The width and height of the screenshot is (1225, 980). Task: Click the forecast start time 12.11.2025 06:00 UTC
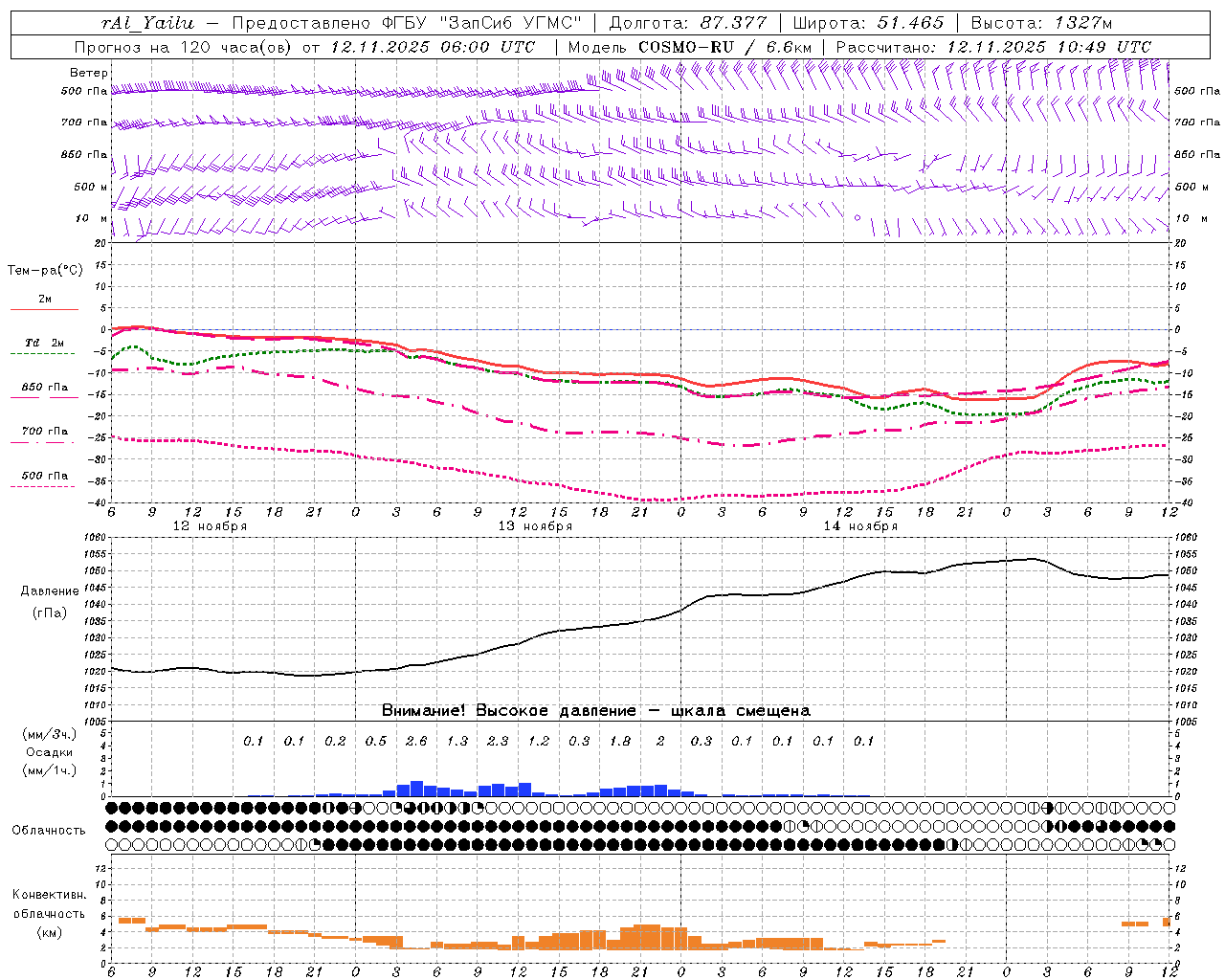433,47
